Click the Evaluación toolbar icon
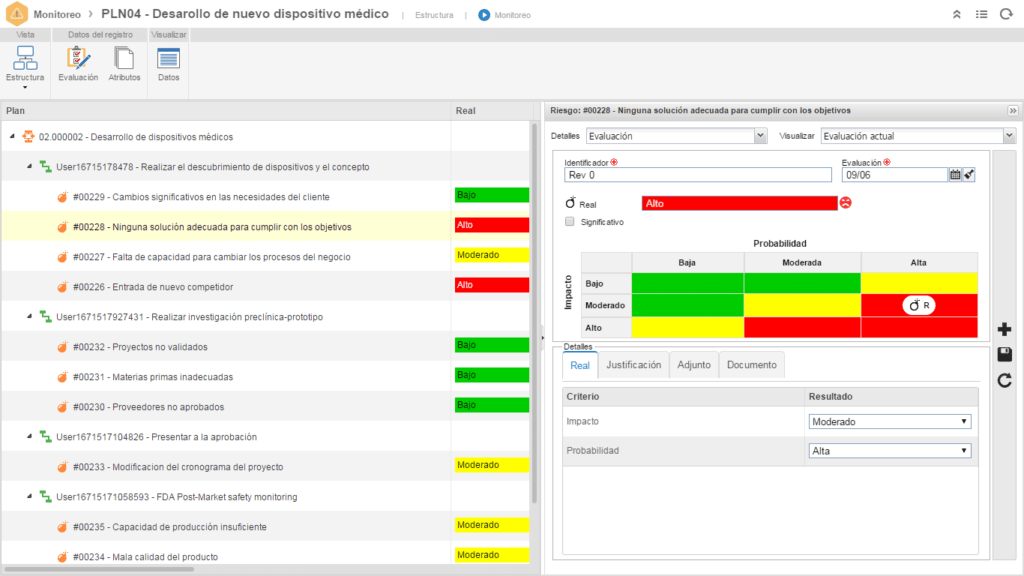The image size is (1024, 576). pos(78,63)
